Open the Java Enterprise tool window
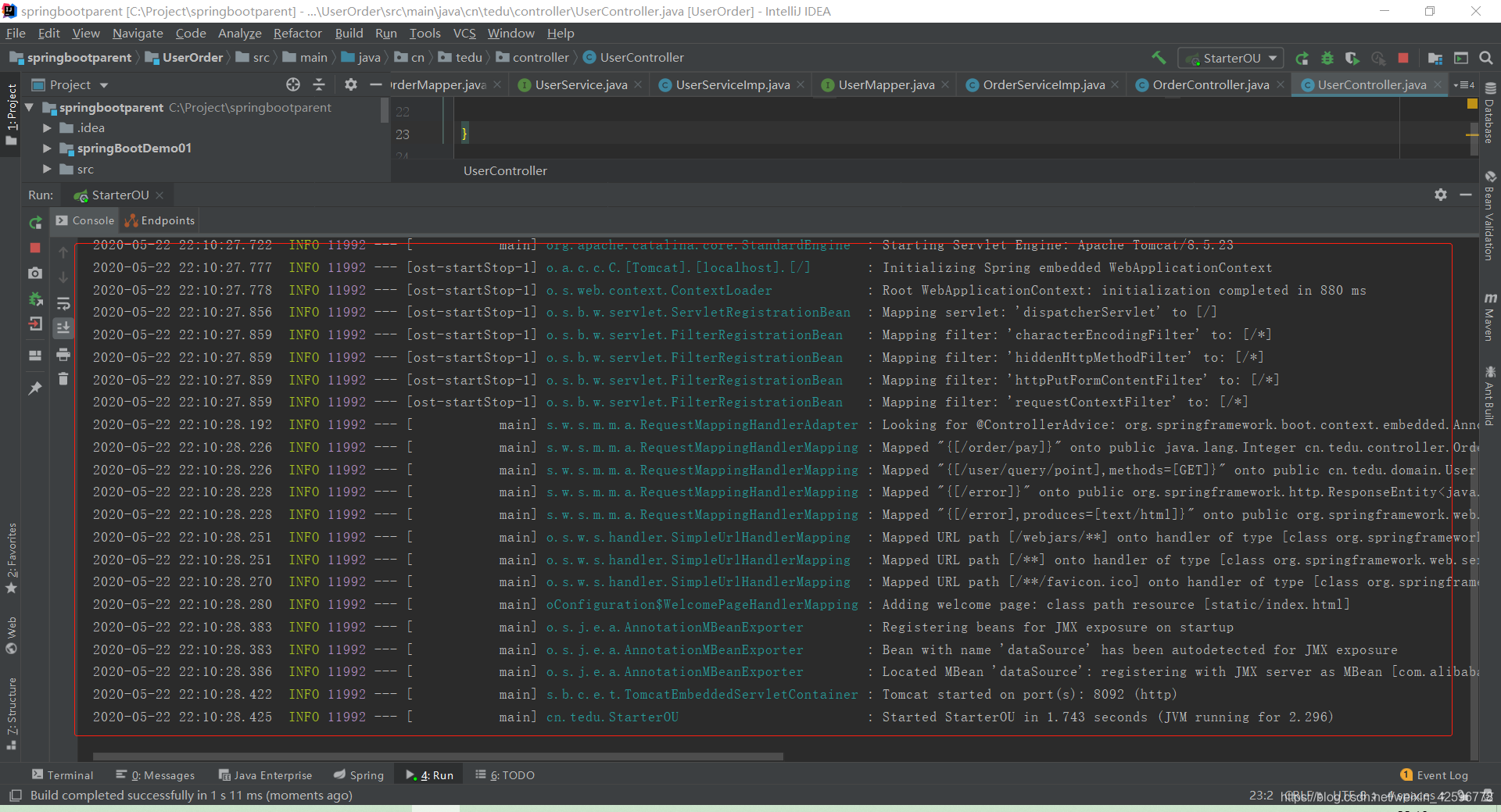The width and height of the screenshot is (1501, 812). pos(265,774)
